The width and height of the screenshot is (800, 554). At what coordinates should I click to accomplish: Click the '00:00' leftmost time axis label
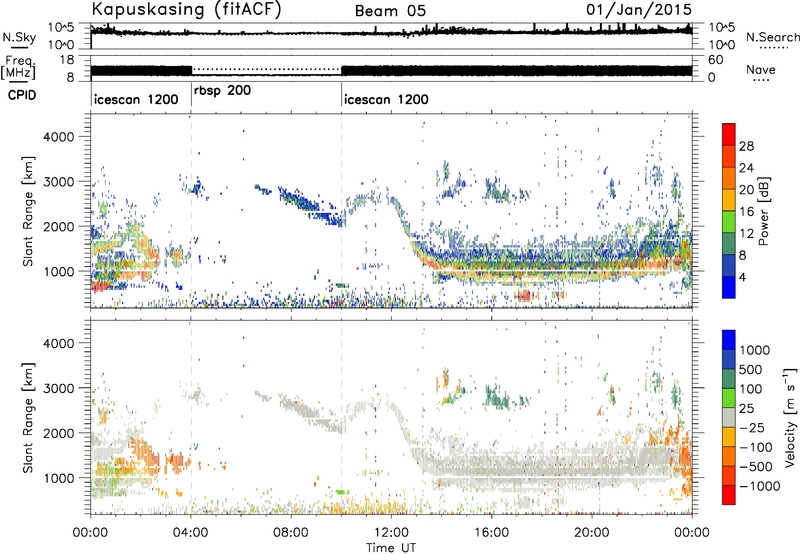[x=90, y=533]
